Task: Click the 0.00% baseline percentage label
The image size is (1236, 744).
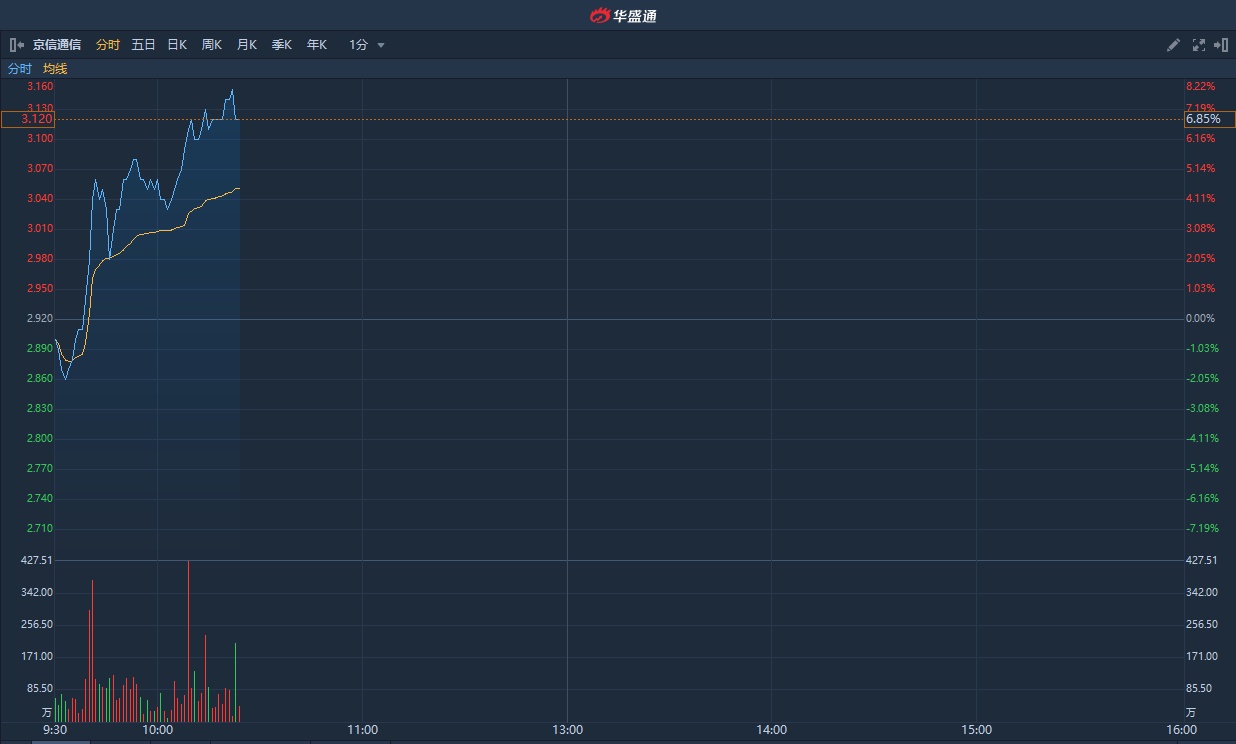Action: point(1200,319)
